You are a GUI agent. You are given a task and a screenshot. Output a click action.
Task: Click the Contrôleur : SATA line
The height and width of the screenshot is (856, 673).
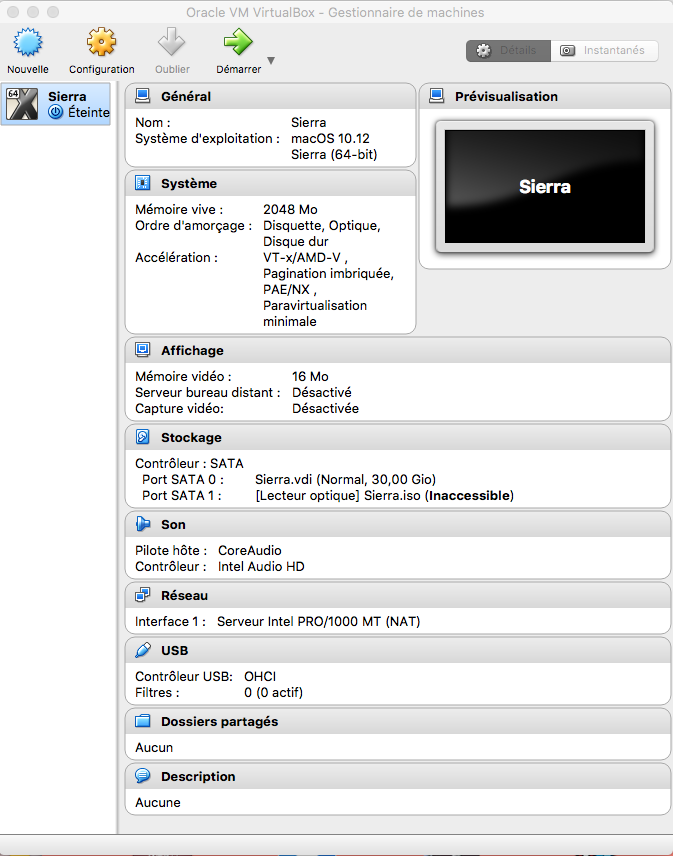(189, 463)
